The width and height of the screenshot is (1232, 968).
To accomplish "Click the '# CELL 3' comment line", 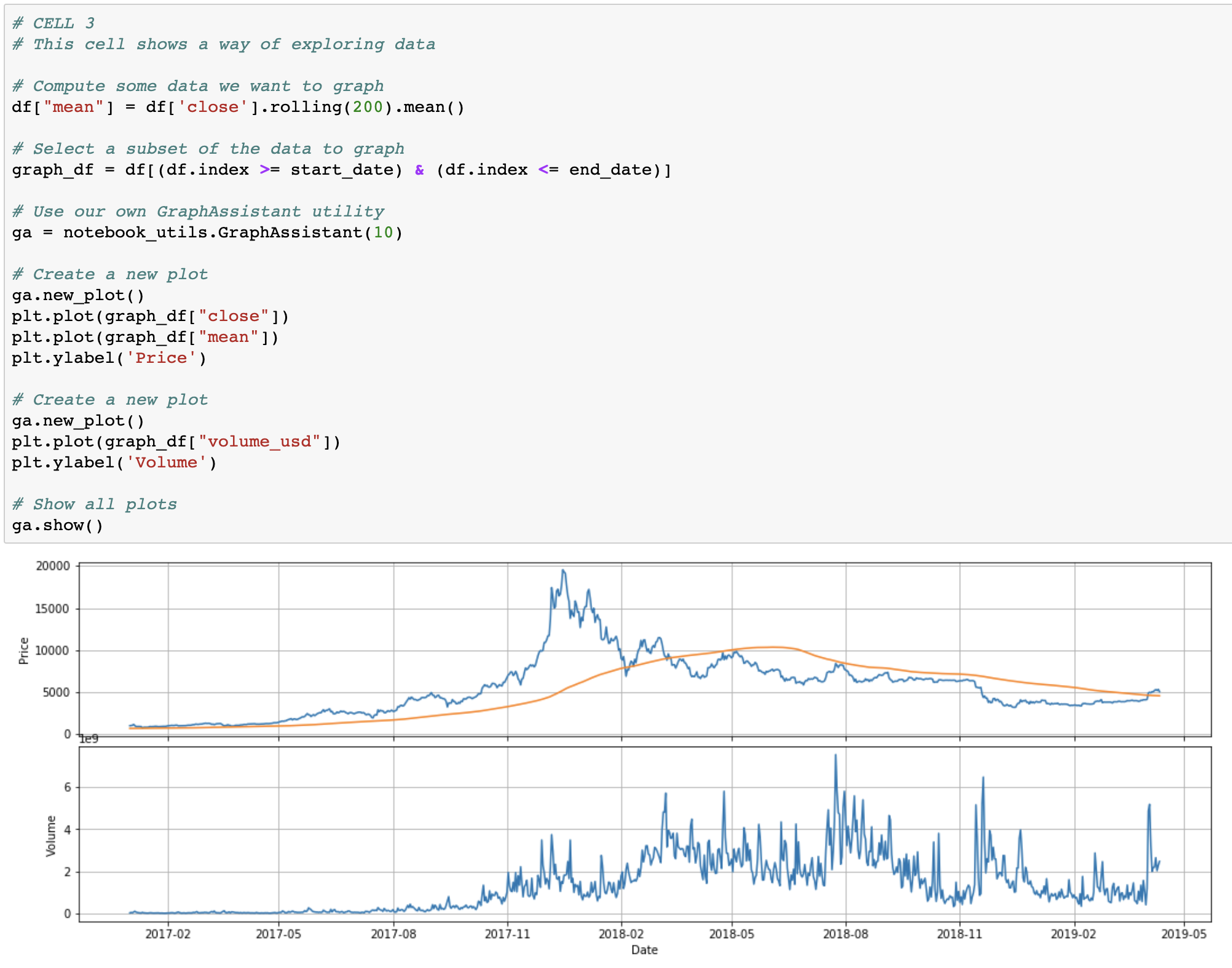I will [53, 23].
